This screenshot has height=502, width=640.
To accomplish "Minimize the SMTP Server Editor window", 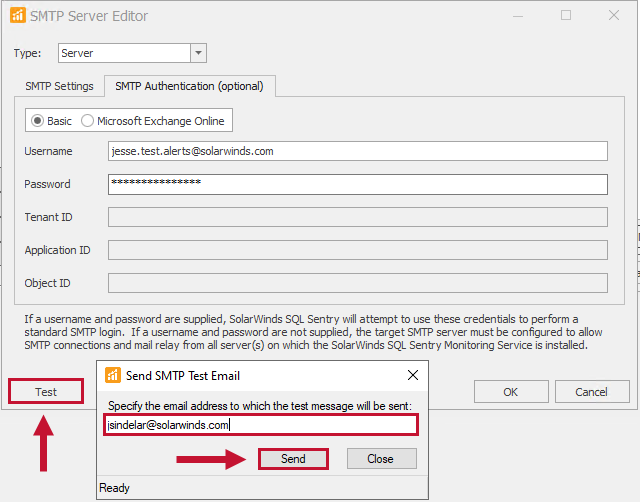I will (x=517, y=16).
